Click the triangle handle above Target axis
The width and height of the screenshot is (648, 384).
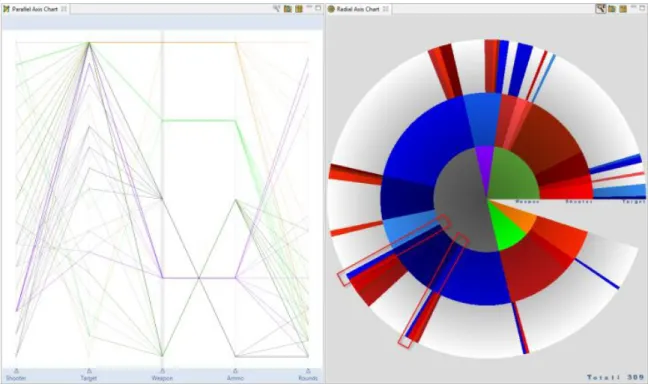(x=89, y=371)
